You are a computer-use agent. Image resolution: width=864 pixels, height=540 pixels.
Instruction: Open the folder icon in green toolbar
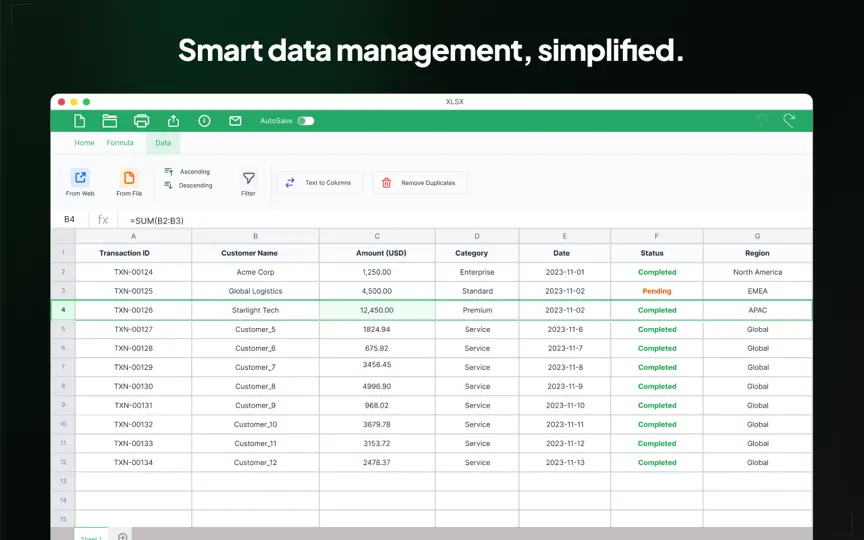[110, 121]
